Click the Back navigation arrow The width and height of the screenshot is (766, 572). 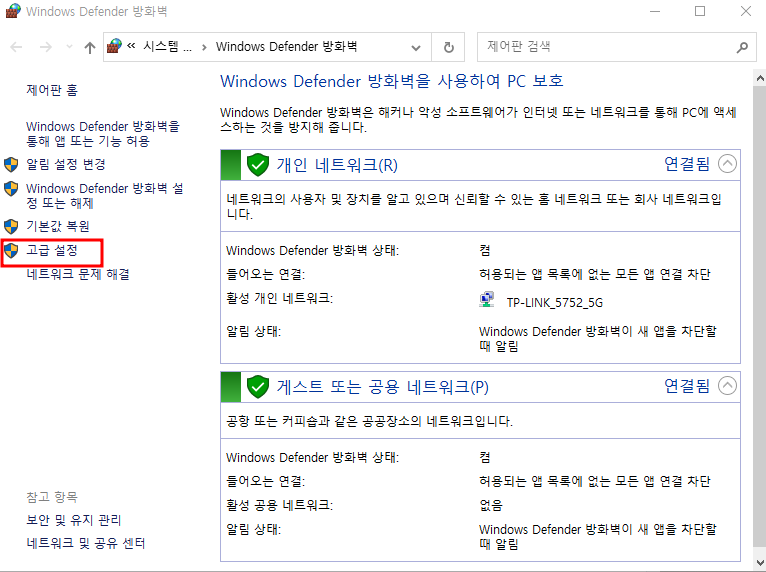tap(17, 47)
